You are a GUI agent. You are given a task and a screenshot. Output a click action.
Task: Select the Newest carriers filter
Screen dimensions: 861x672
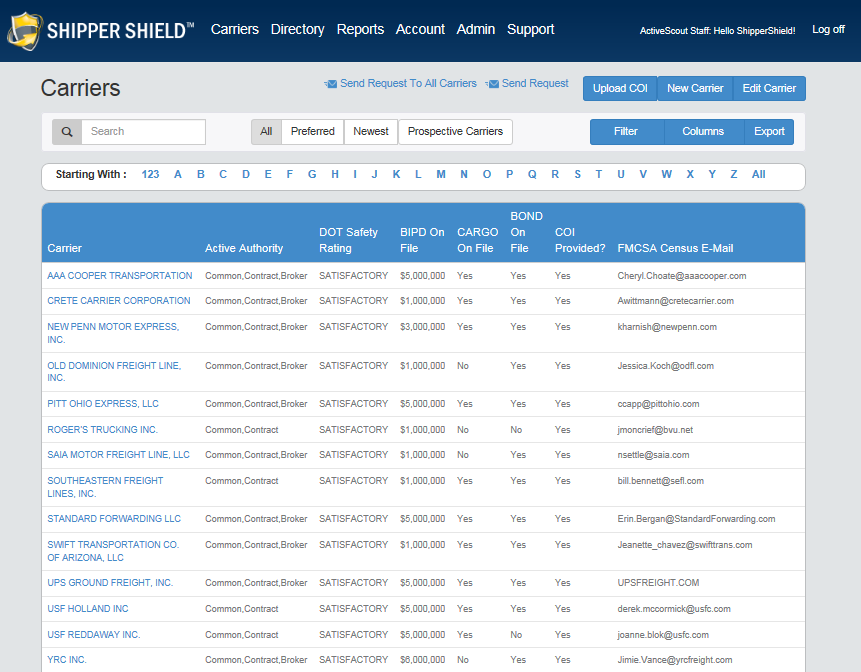pyautogui.click(x=371, y=132)
